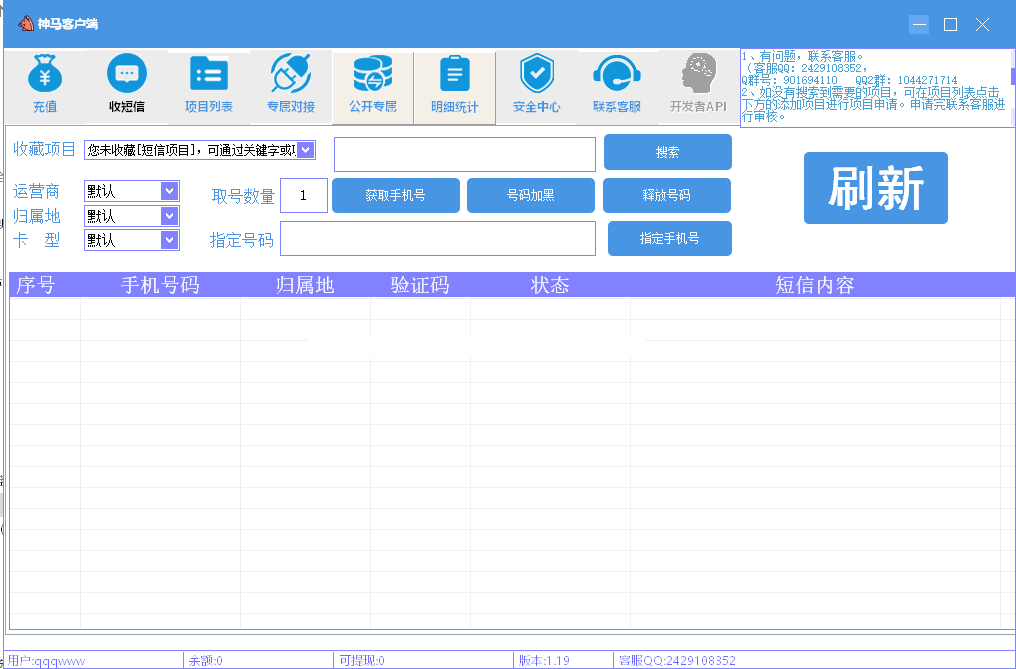Select the 收短信 message bubble icon
Viewport: 1016px width, 669px height.
tap(126, 73)
